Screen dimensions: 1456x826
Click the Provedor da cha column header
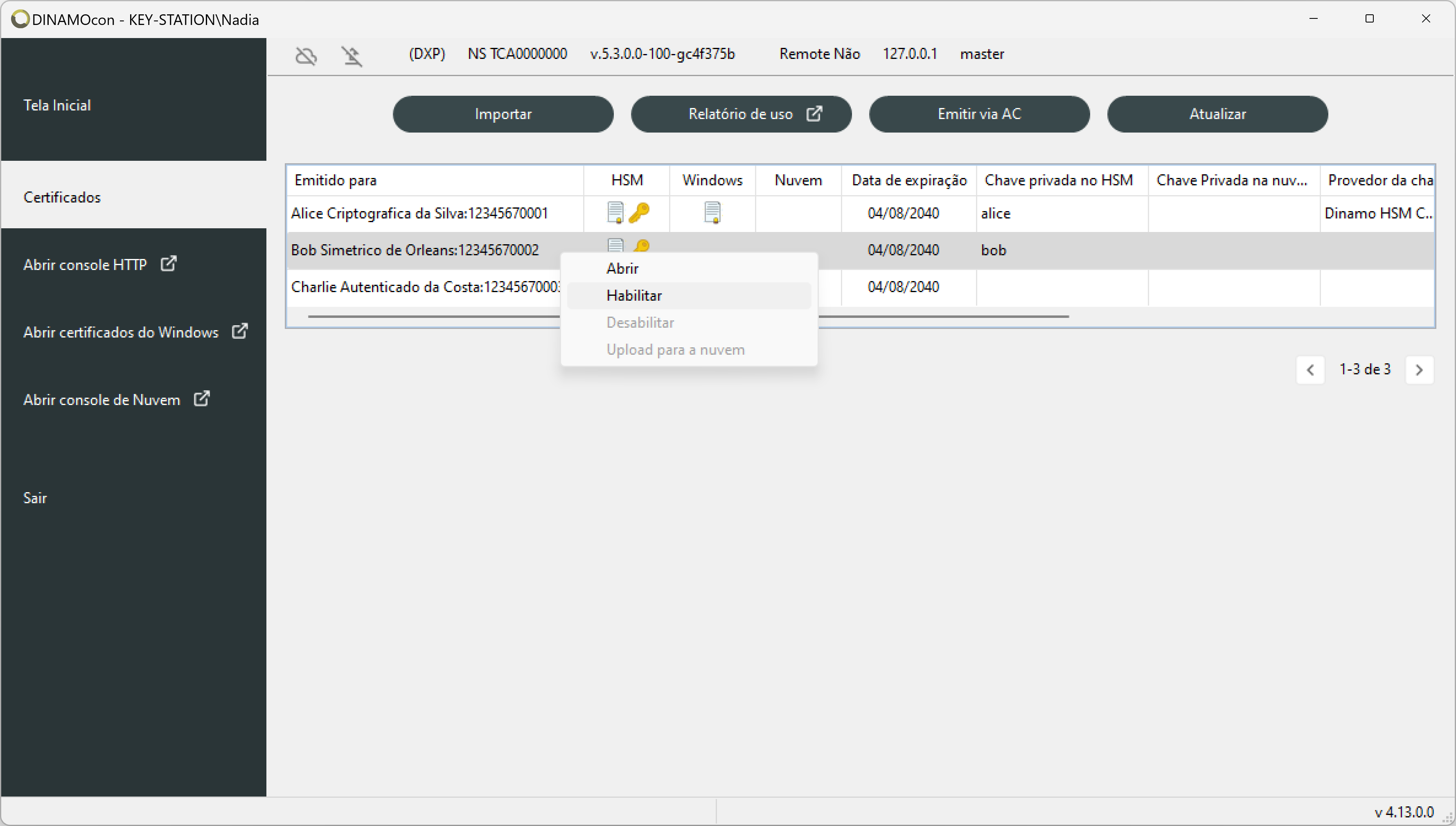1377,180
